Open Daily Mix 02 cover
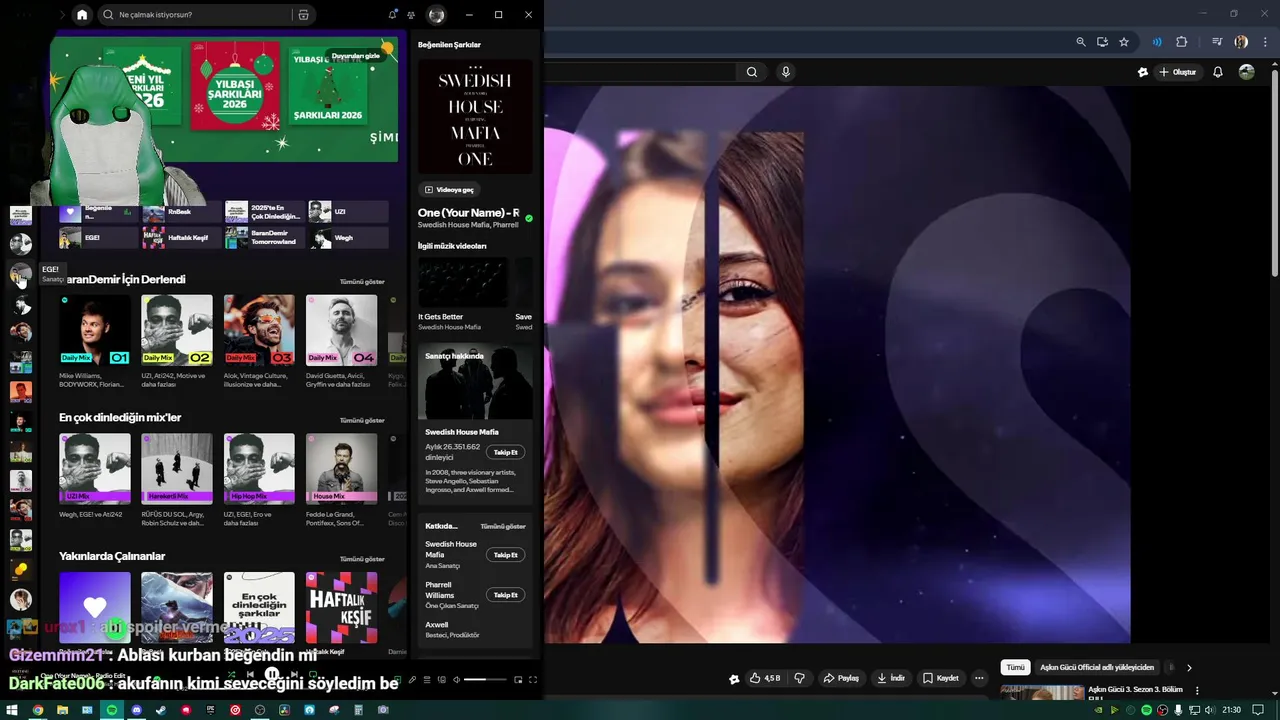The width and height of the screenshot is (1280, 720). 177,330
